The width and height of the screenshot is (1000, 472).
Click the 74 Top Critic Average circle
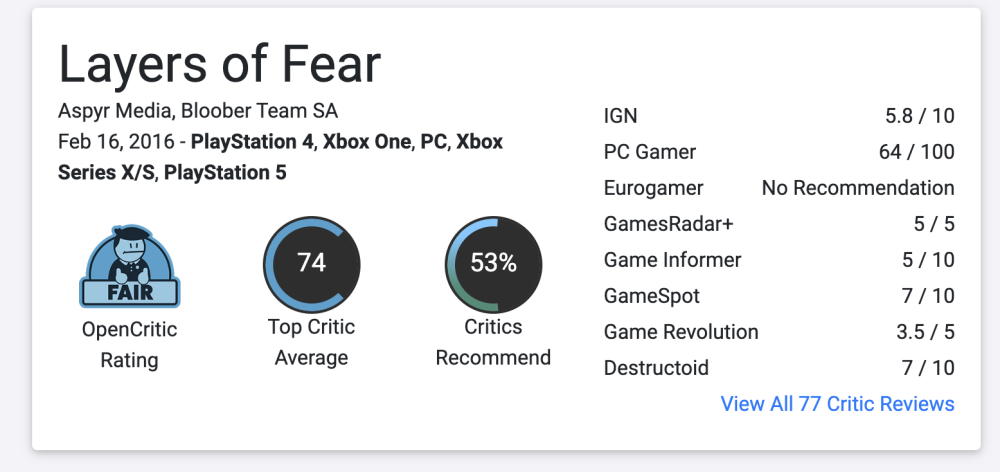(x=311, y=264)
